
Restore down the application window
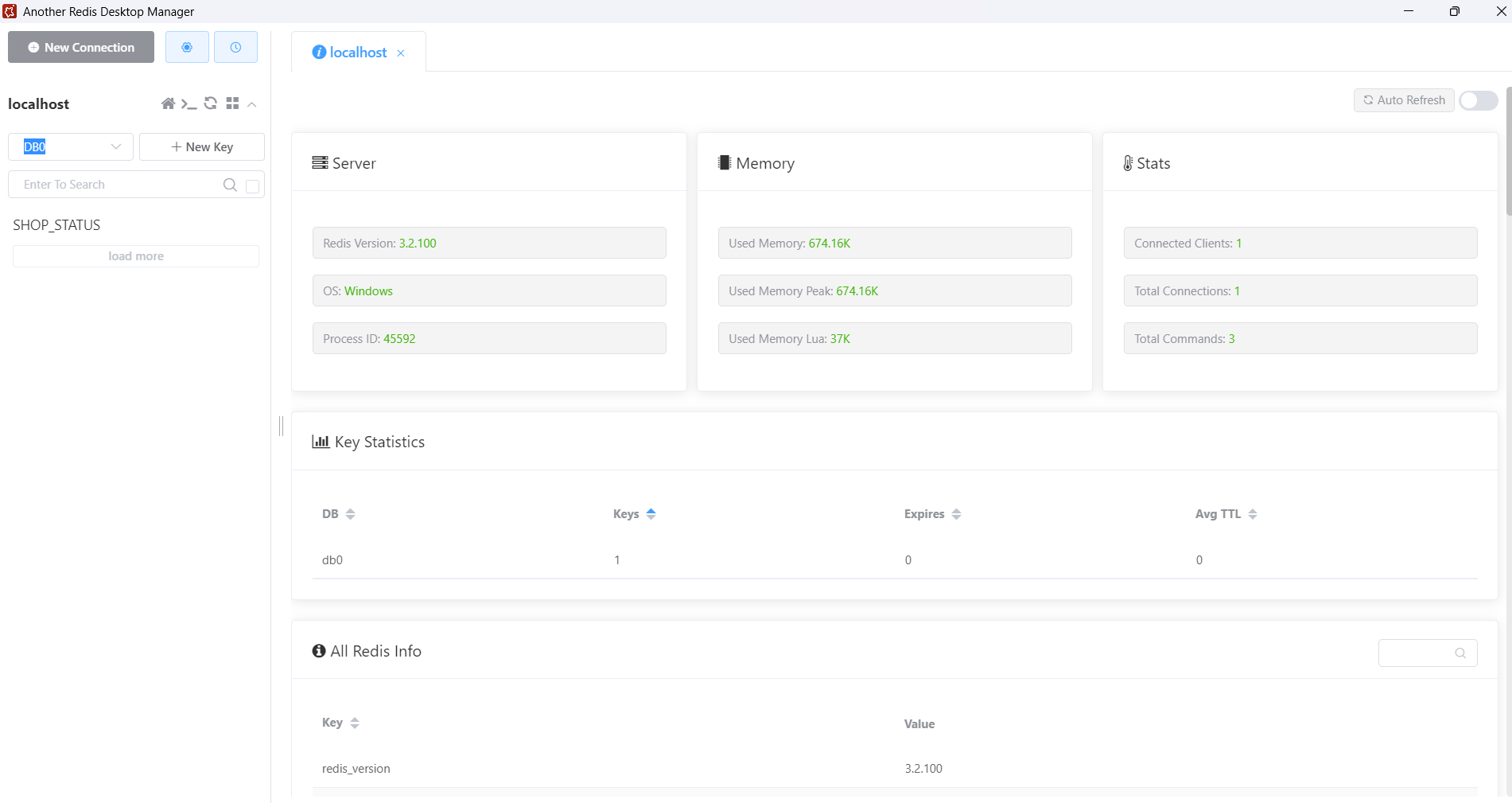pos(1454,11)
